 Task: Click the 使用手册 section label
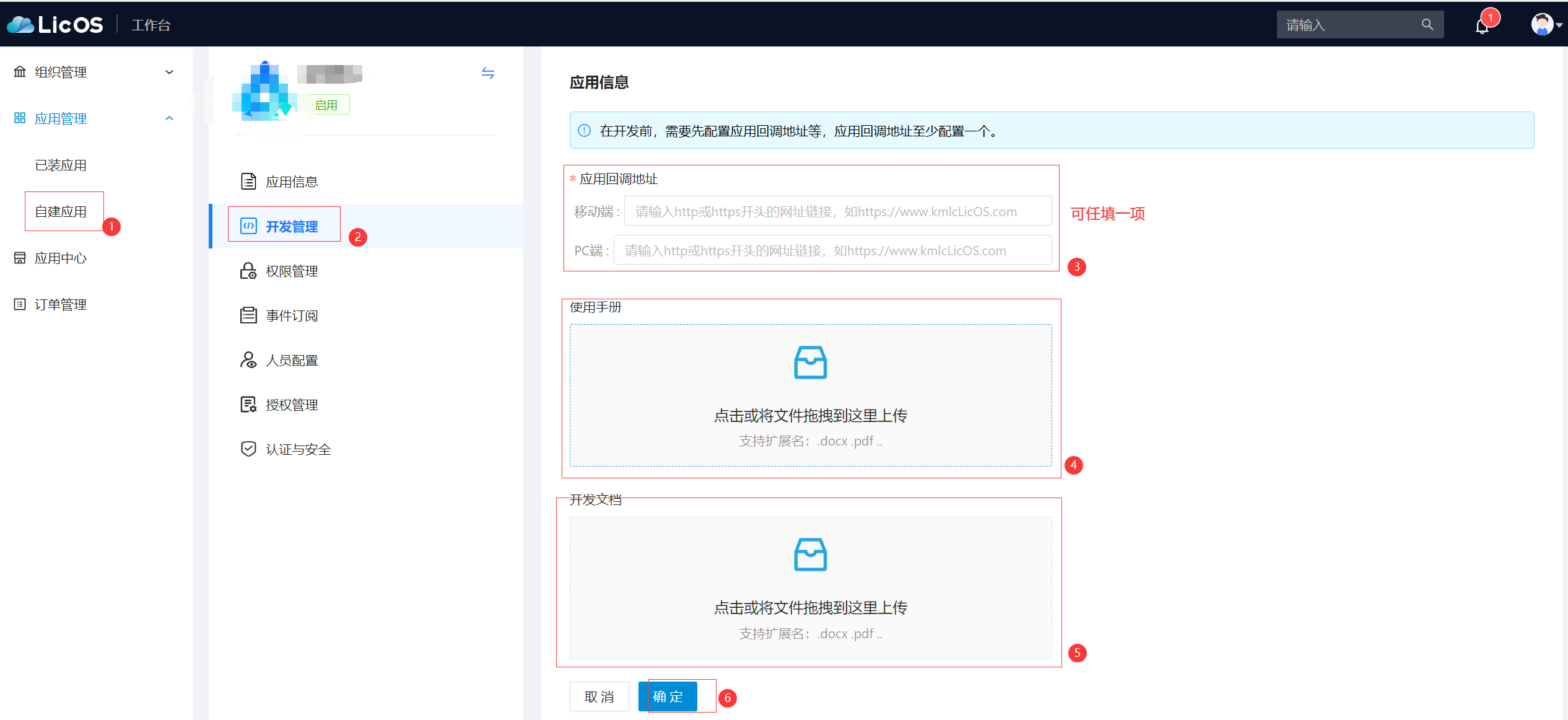pyautogui.click(x=595, y=307)
